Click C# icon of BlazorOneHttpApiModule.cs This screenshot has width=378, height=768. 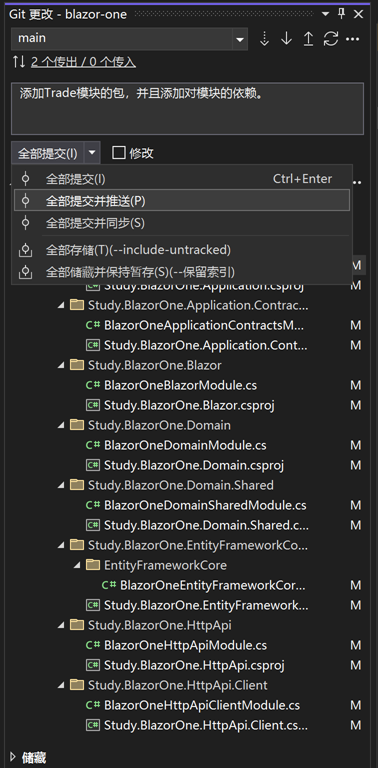[x=93, y=646]
